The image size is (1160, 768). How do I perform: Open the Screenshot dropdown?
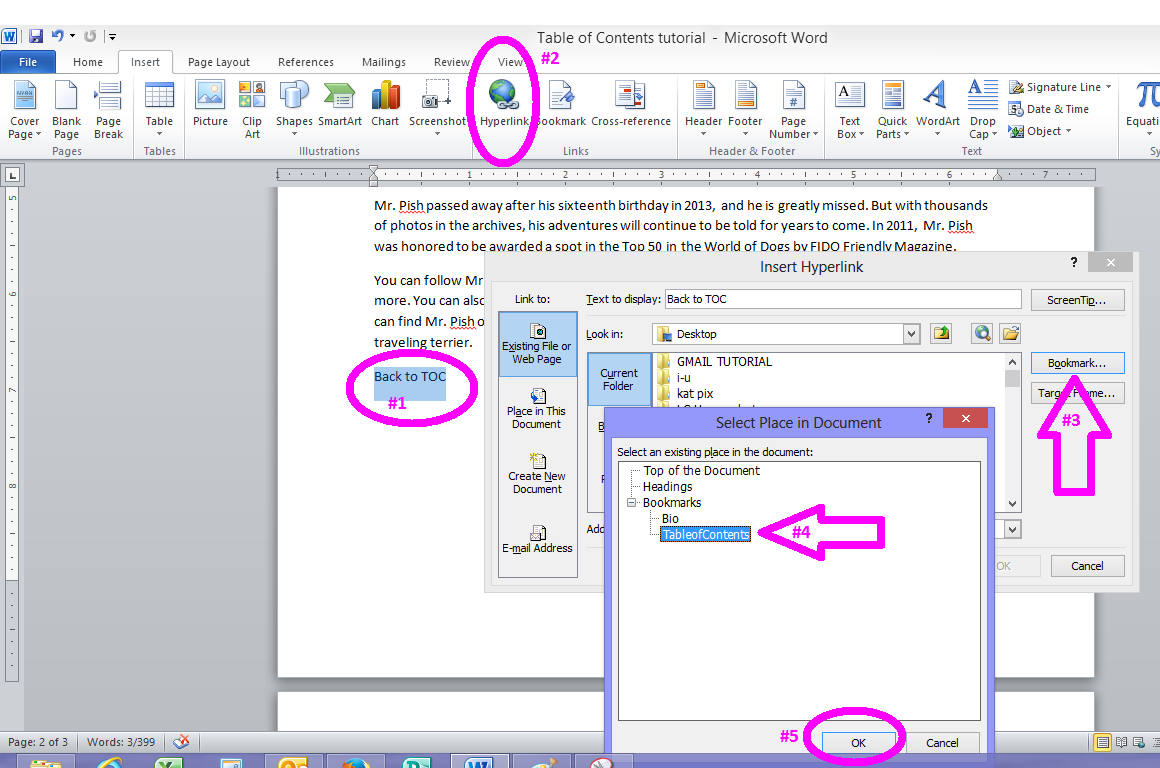coord(437,110)
